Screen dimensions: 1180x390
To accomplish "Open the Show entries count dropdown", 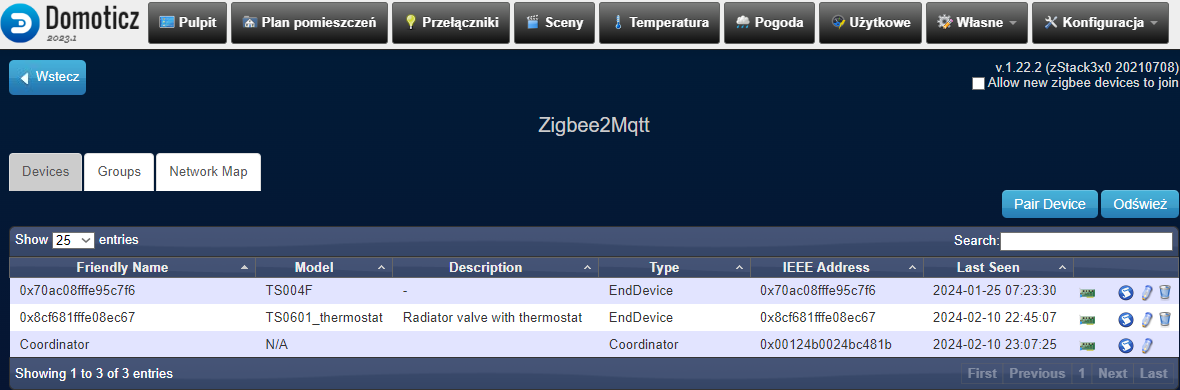I will point(73,240).
